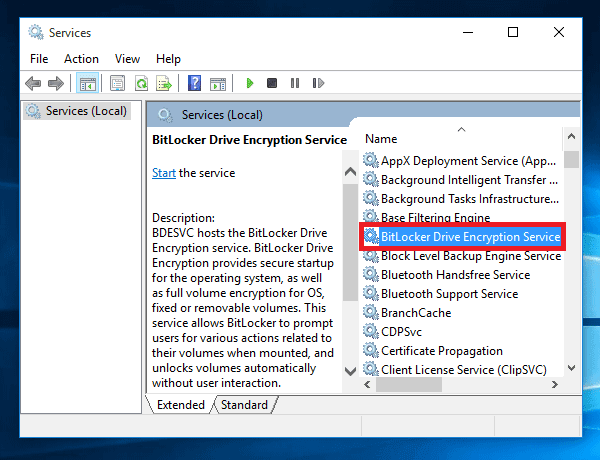Screen dimensions: 600x460
Task: Open the Action menu
Action: 82,59
